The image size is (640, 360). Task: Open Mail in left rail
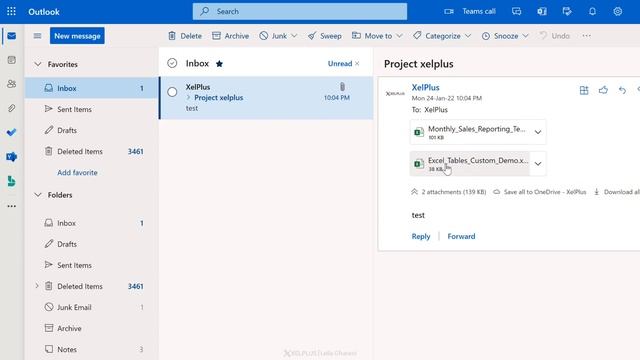click(11, 36)
